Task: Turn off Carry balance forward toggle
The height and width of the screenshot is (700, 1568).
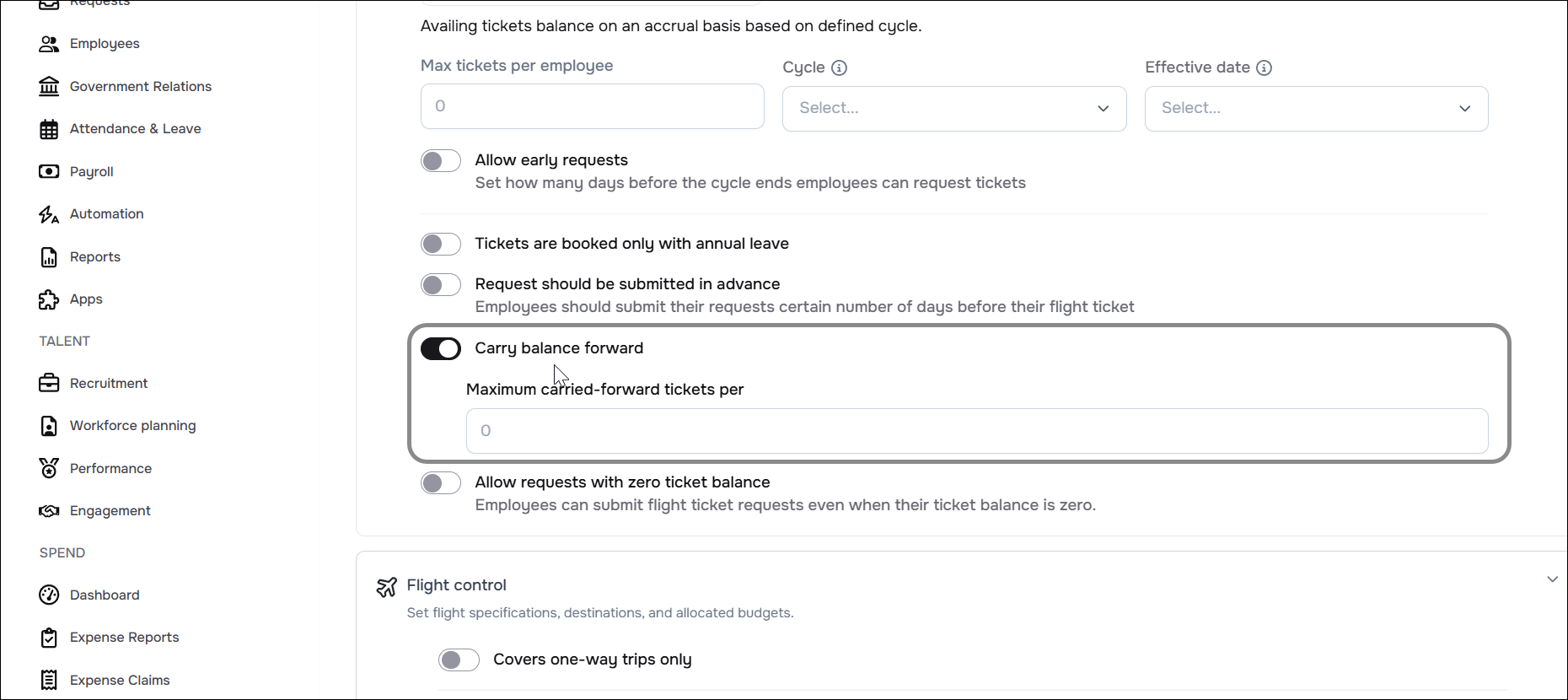Action: (441, 348)
